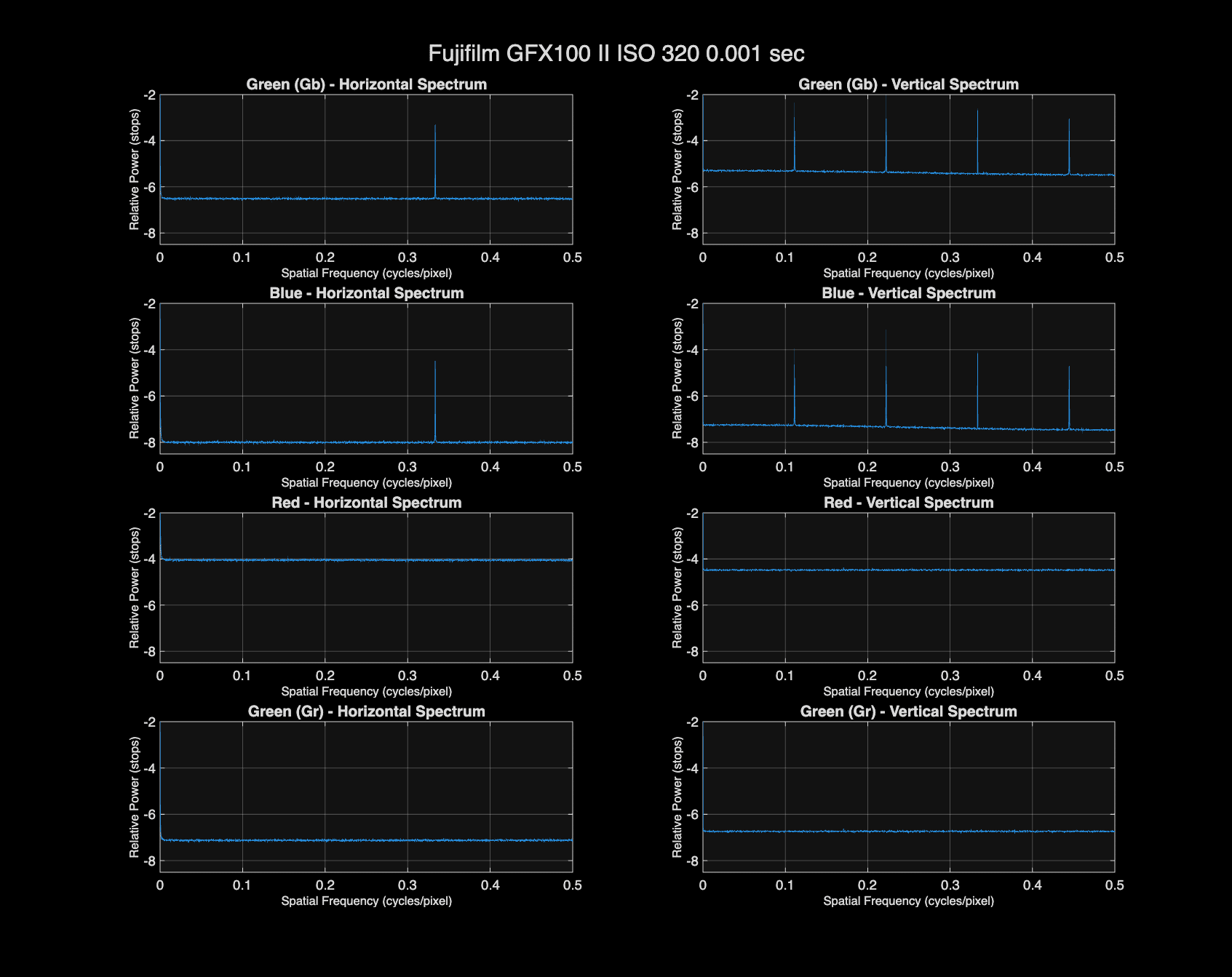Click the flat noise trace in Green (Gr) Vertical plot
The width and height of the screenshot is (1232, 977).
(x=908, y=831)
